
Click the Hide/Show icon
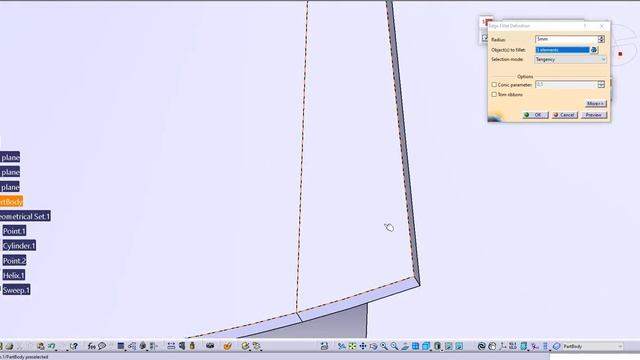point(449,346)
